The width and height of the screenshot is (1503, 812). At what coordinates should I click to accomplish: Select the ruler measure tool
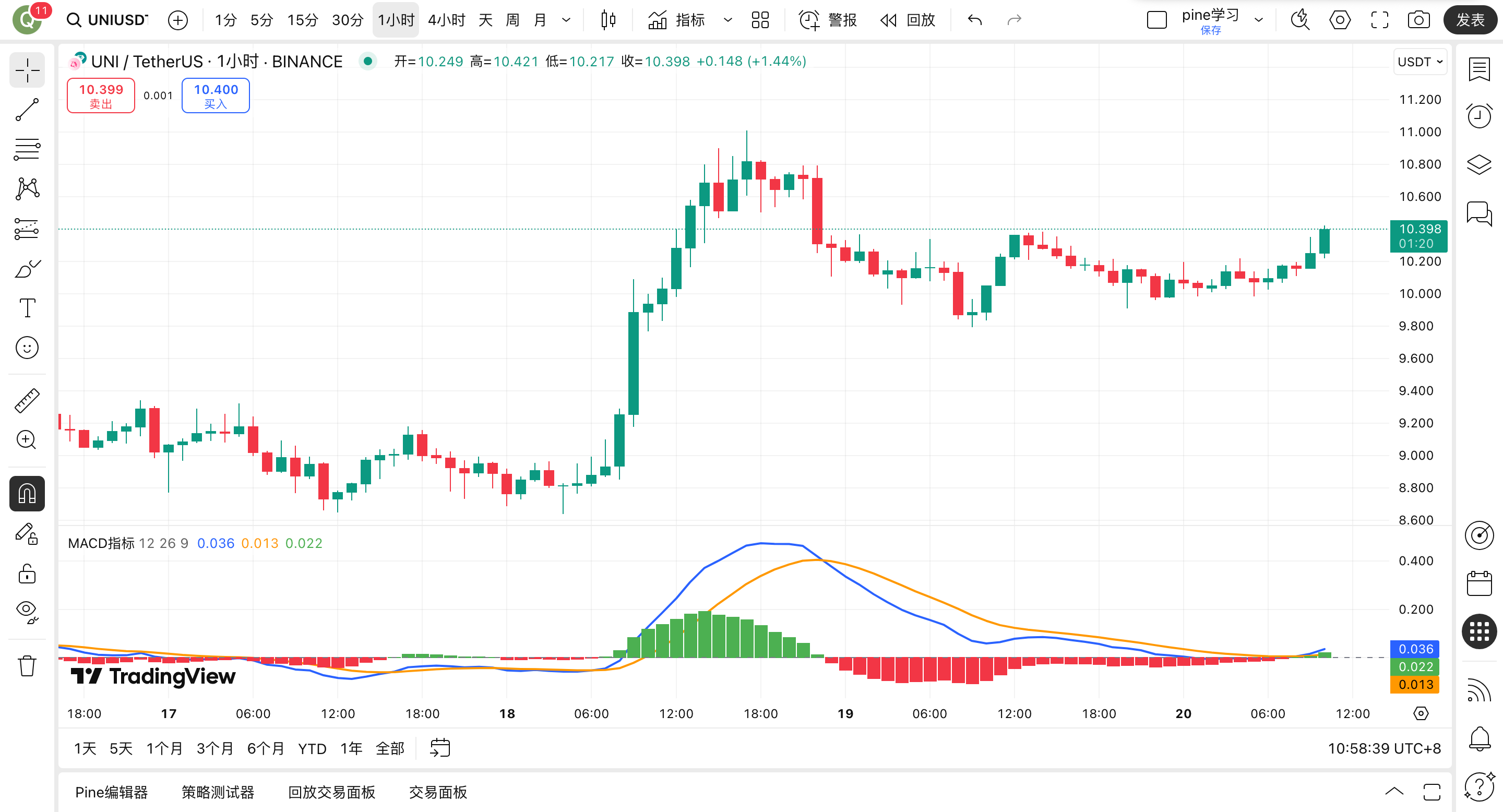tap(27, 401)
